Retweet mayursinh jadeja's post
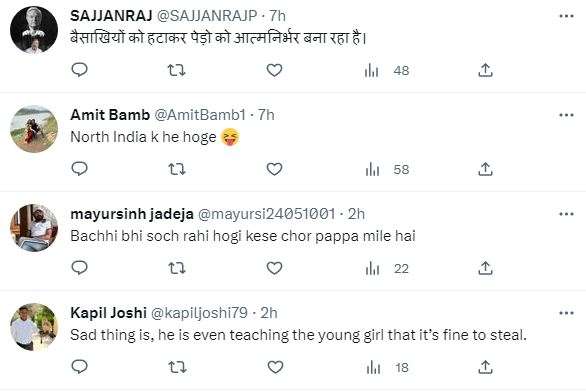 (x=176, y=268)
